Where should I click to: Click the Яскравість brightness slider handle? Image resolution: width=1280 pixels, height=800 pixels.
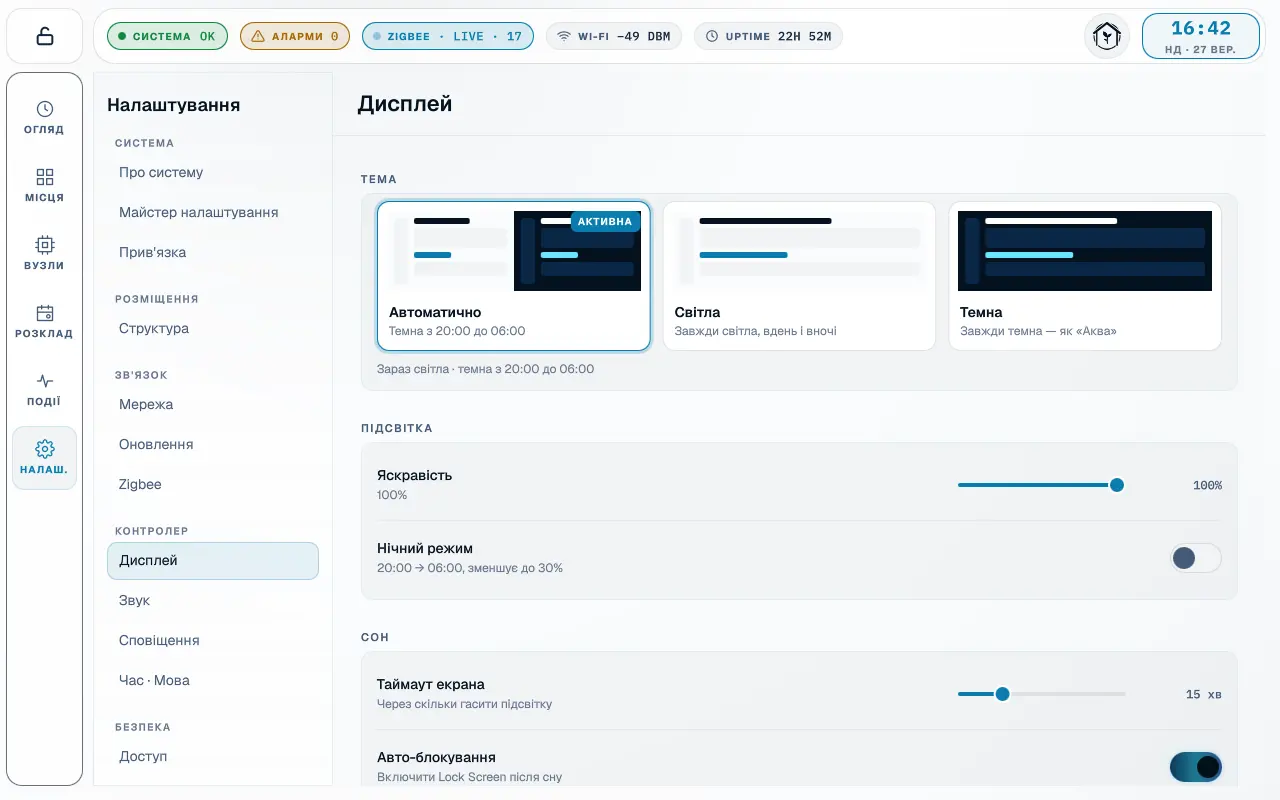[1117, 485]
